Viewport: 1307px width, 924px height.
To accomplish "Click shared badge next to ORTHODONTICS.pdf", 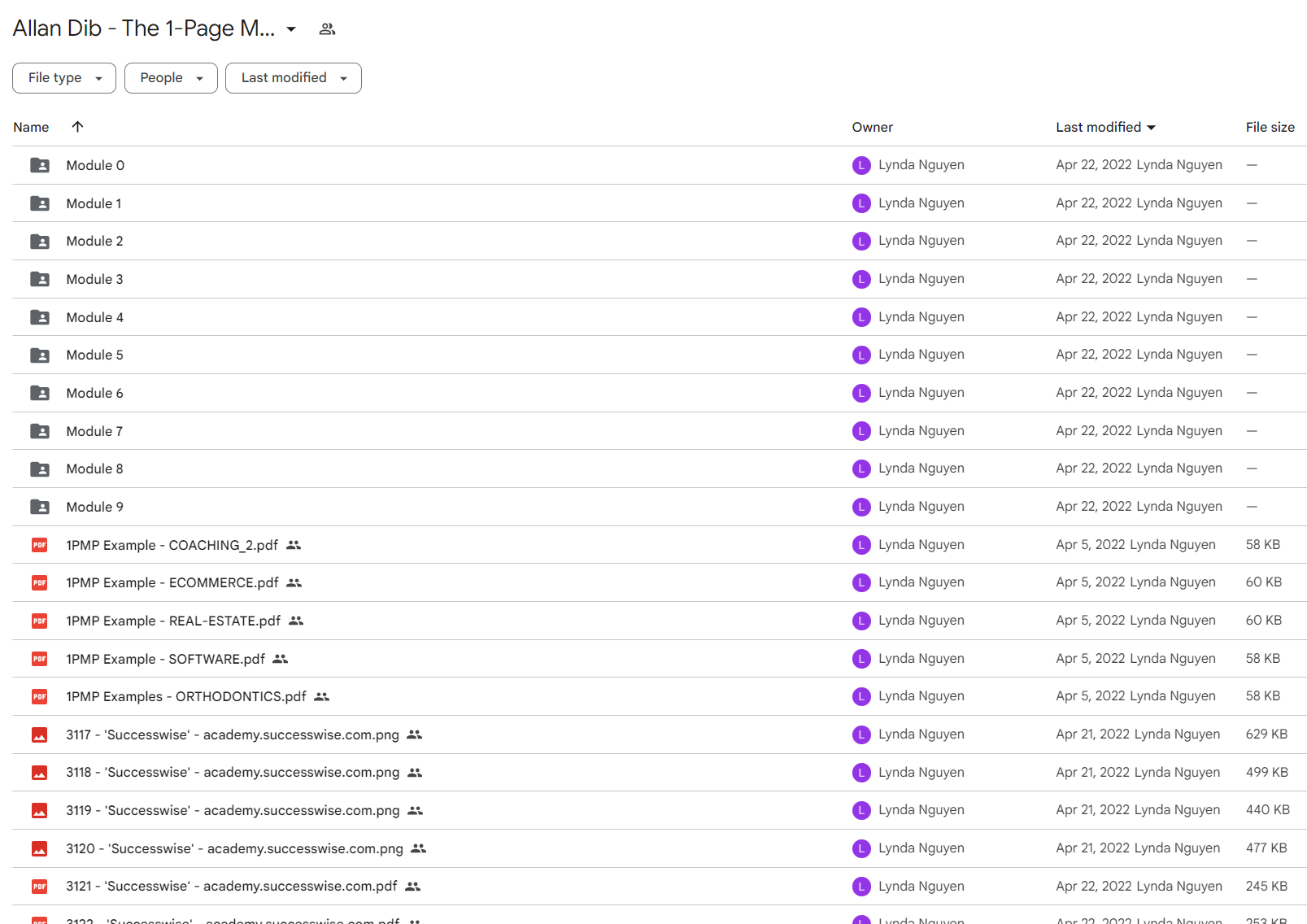I will pyautogui.click(x=322, y=697).
